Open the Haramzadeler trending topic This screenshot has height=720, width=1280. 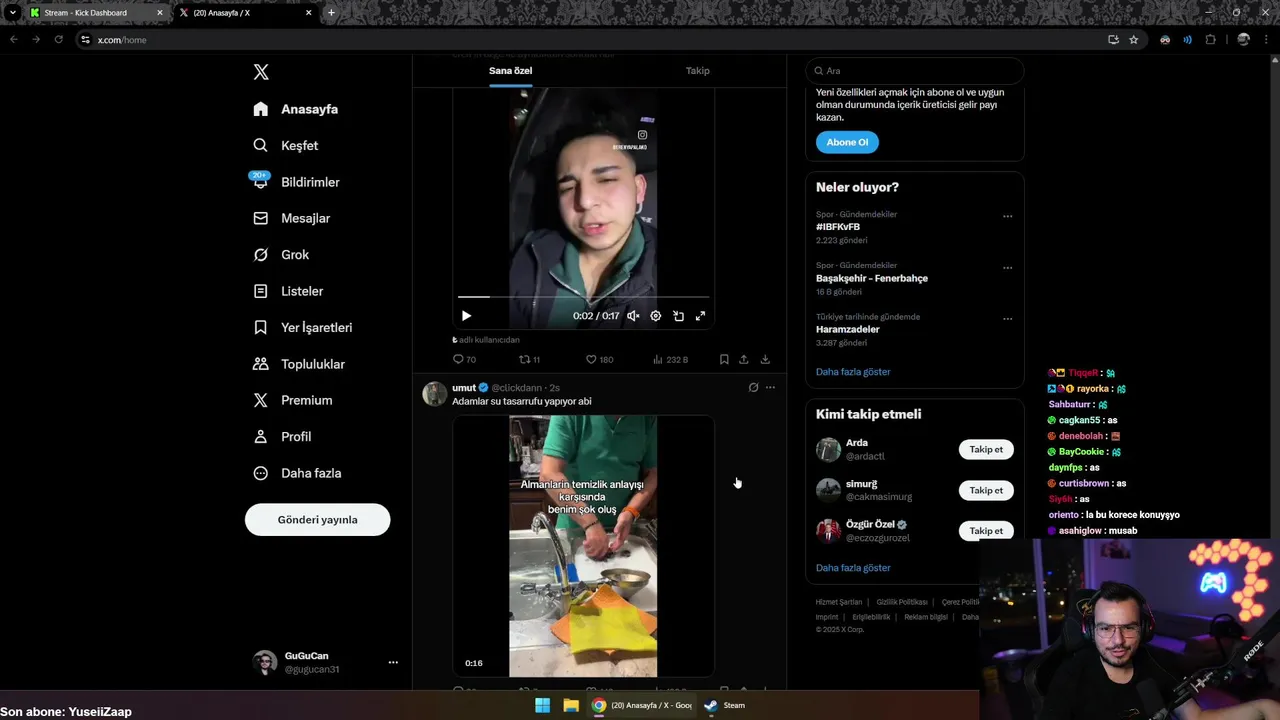pyautogui.click(x=848, y=329)
